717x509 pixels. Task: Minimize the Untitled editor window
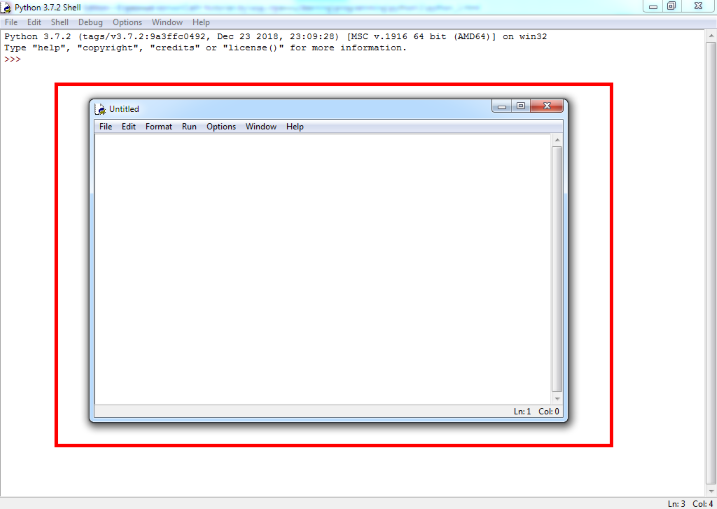tap(502, 106)
